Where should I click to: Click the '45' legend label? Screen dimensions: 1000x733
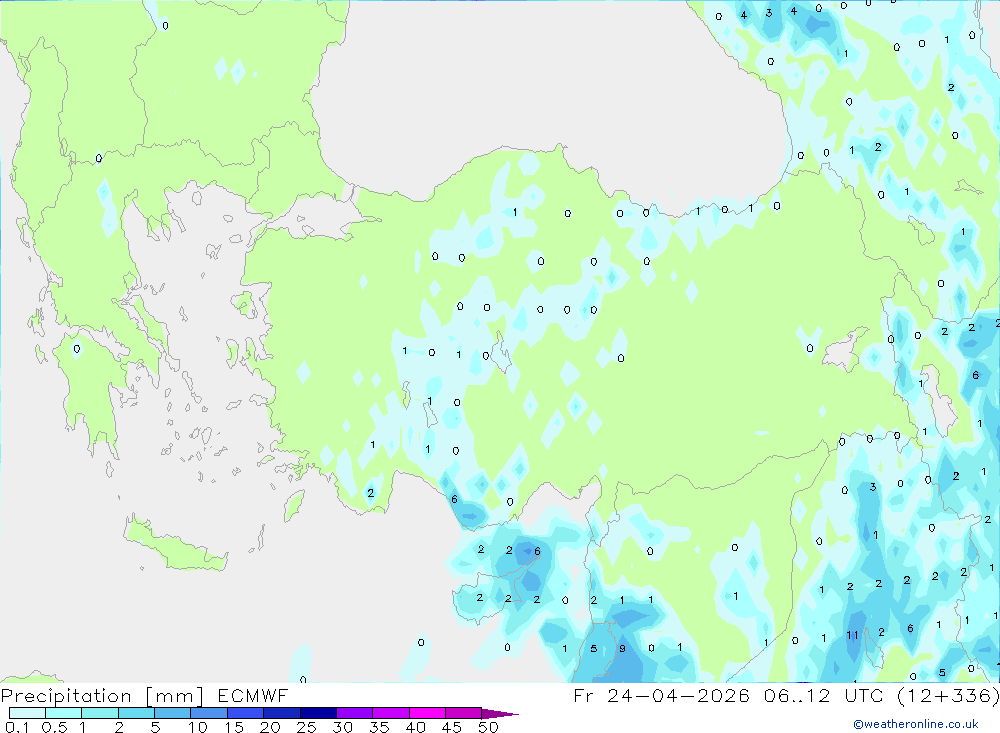tap(452, 727)
